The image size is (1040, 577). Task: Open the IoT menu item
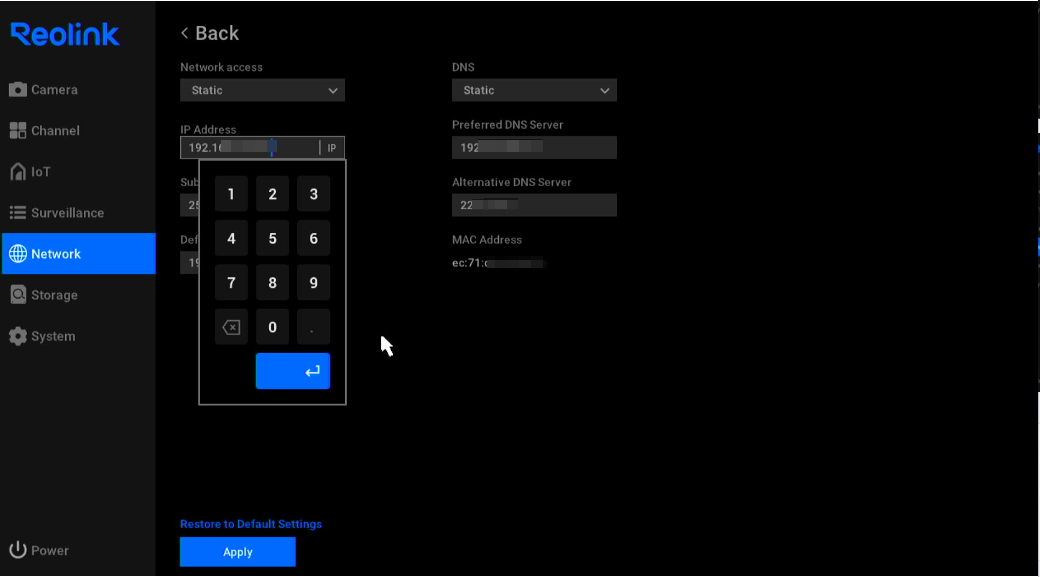(78, 172)
